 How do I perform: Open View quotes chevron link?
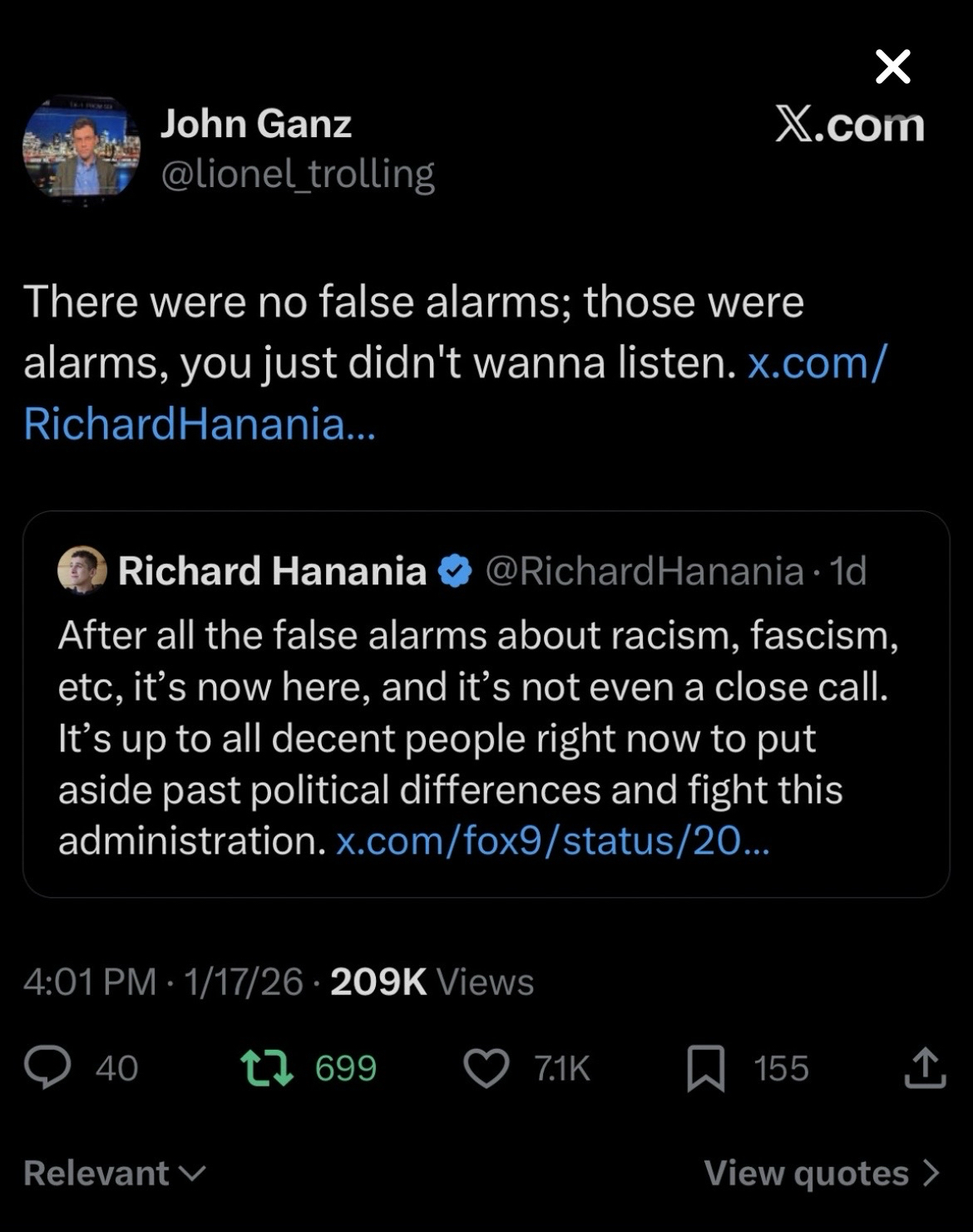[x=822, y=1173]
